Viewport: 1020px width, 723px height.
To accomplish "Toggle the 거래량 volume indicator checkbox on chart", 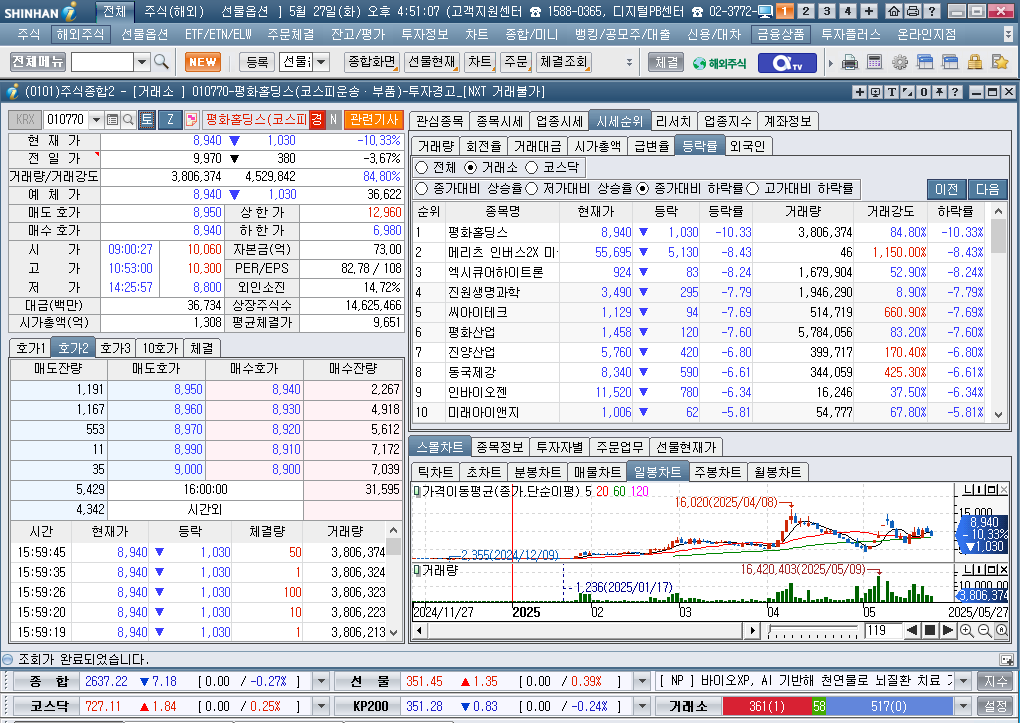I will click(x=417, y=570).
